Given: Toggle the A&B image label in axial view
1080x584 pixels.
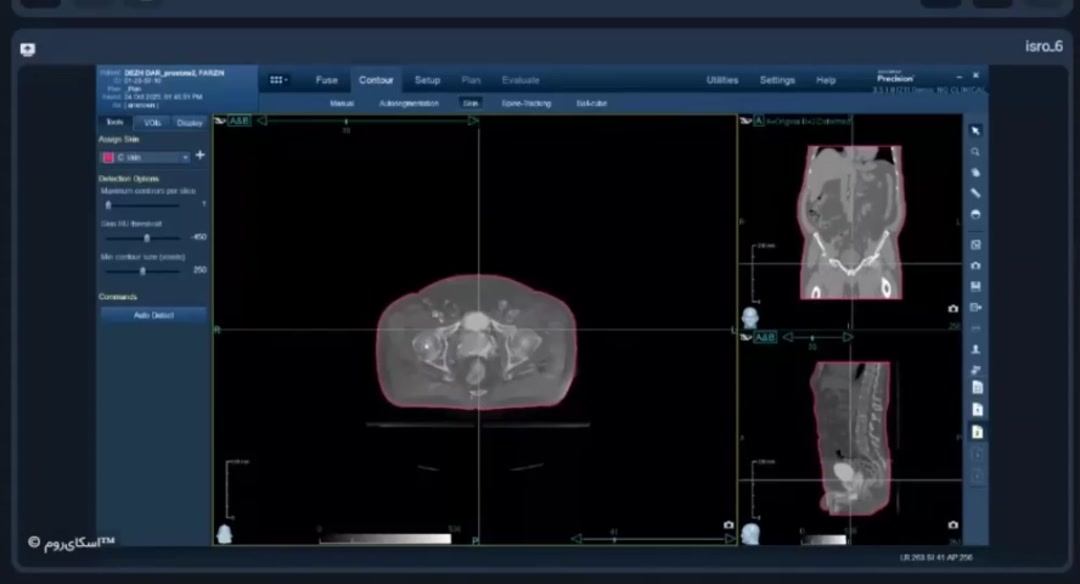Looking at the screenshot, I should tap(239, 121).
